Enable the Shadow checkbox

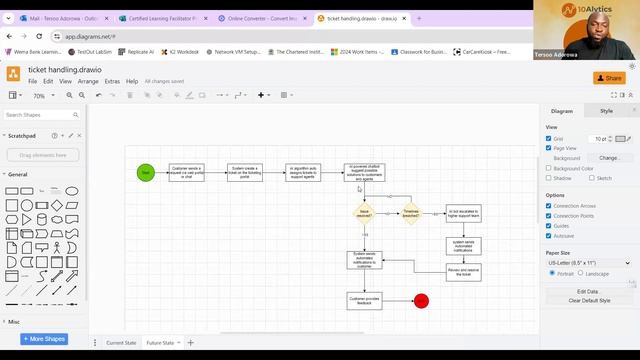click(x=549, y=178)
